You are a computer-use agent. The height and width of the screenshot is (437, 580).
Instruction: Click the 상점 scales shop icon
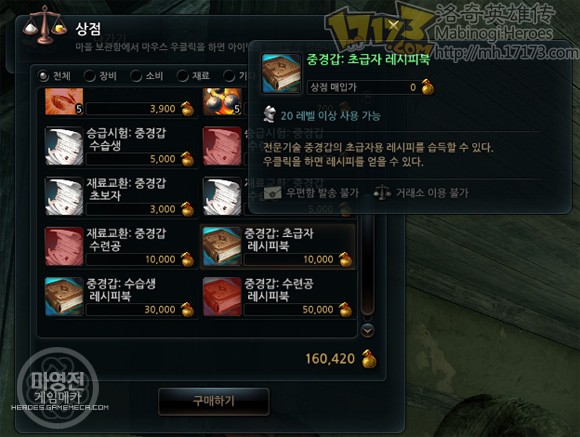pos(44,25)
